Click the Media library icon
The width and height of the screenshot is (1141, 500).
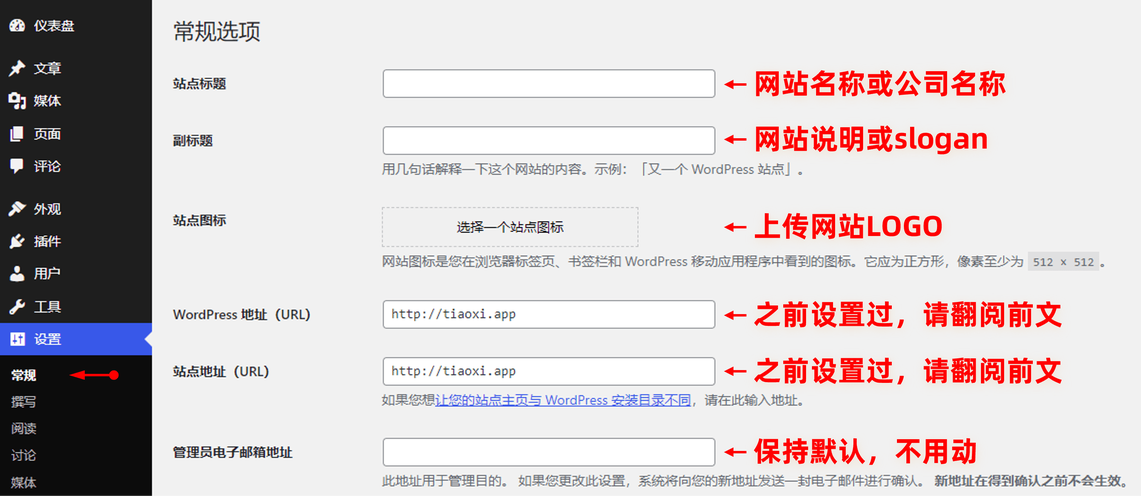coord(17,101)
